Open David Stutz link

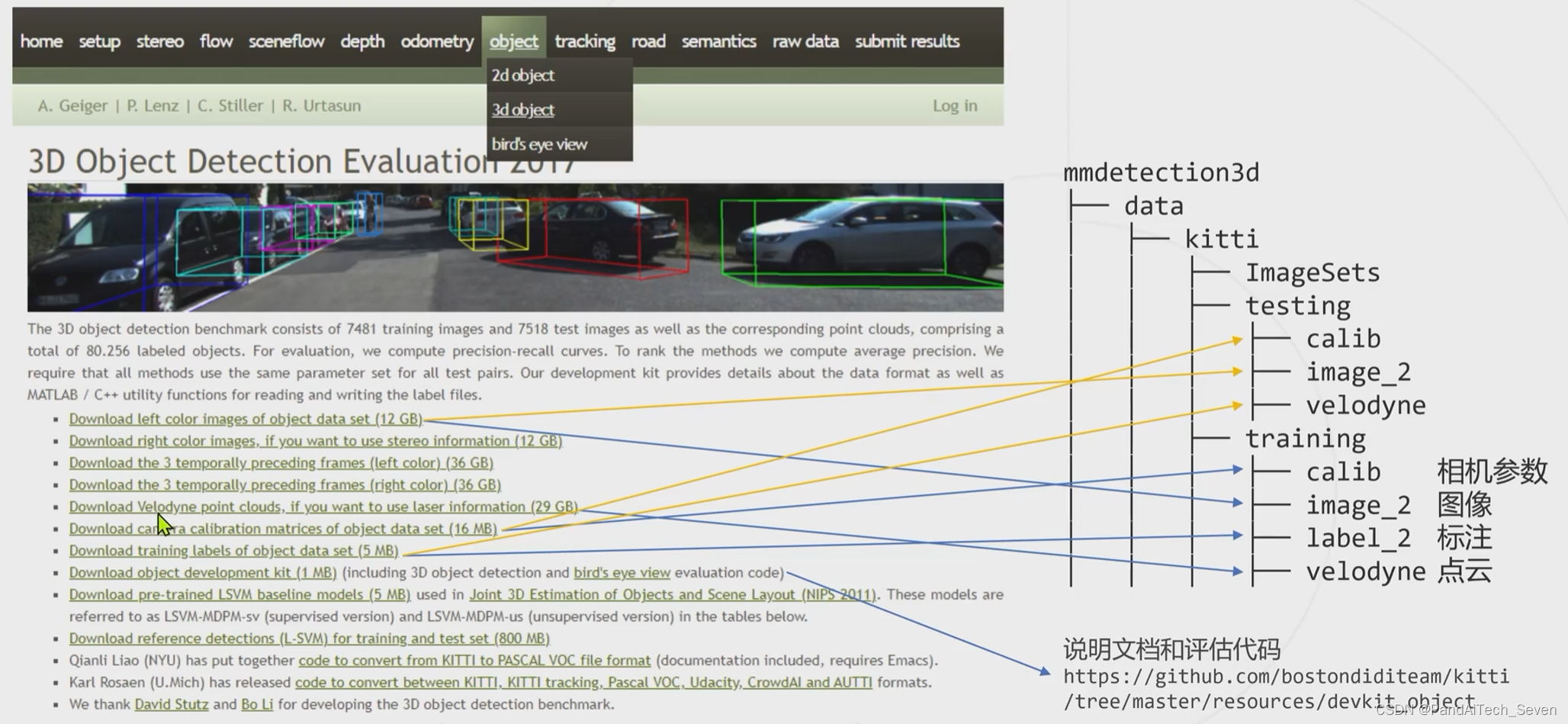click(172, 704)
